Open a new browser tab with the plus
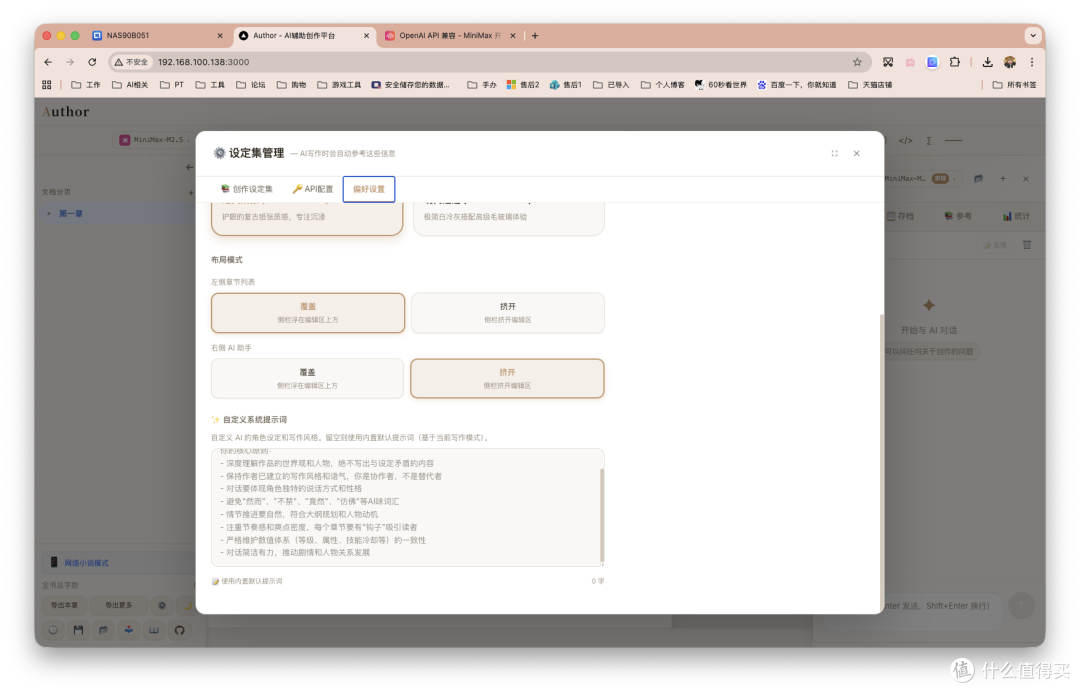The image size is (1080, 693). point(535,36)
